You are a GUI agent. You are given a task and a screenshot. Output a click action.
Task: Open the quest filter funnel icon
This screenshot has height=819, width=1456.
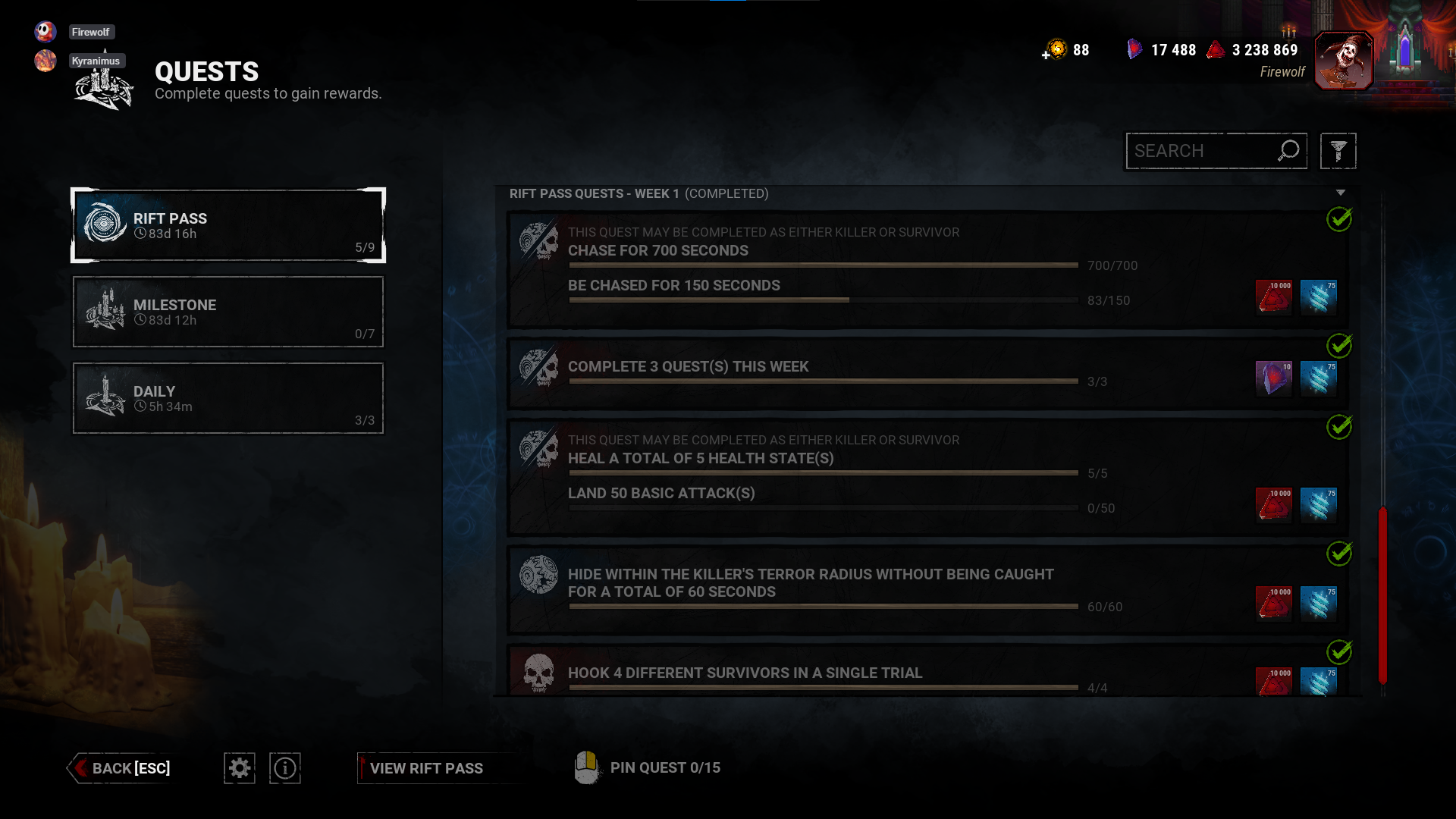(x=1338, y=151)
